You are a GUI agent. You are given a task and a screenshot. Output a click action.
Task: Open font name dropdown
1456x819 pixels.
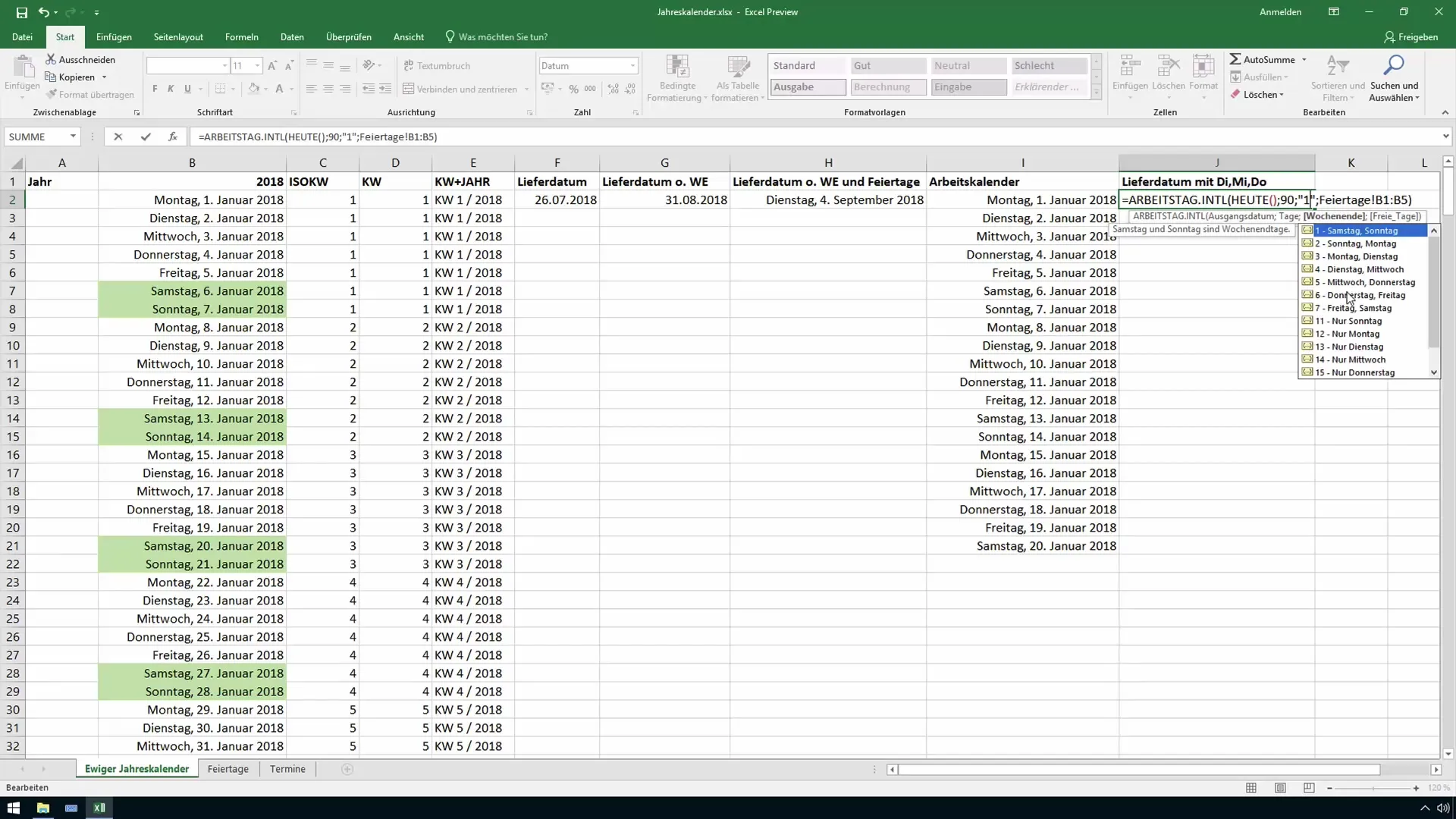coord(224,66)
